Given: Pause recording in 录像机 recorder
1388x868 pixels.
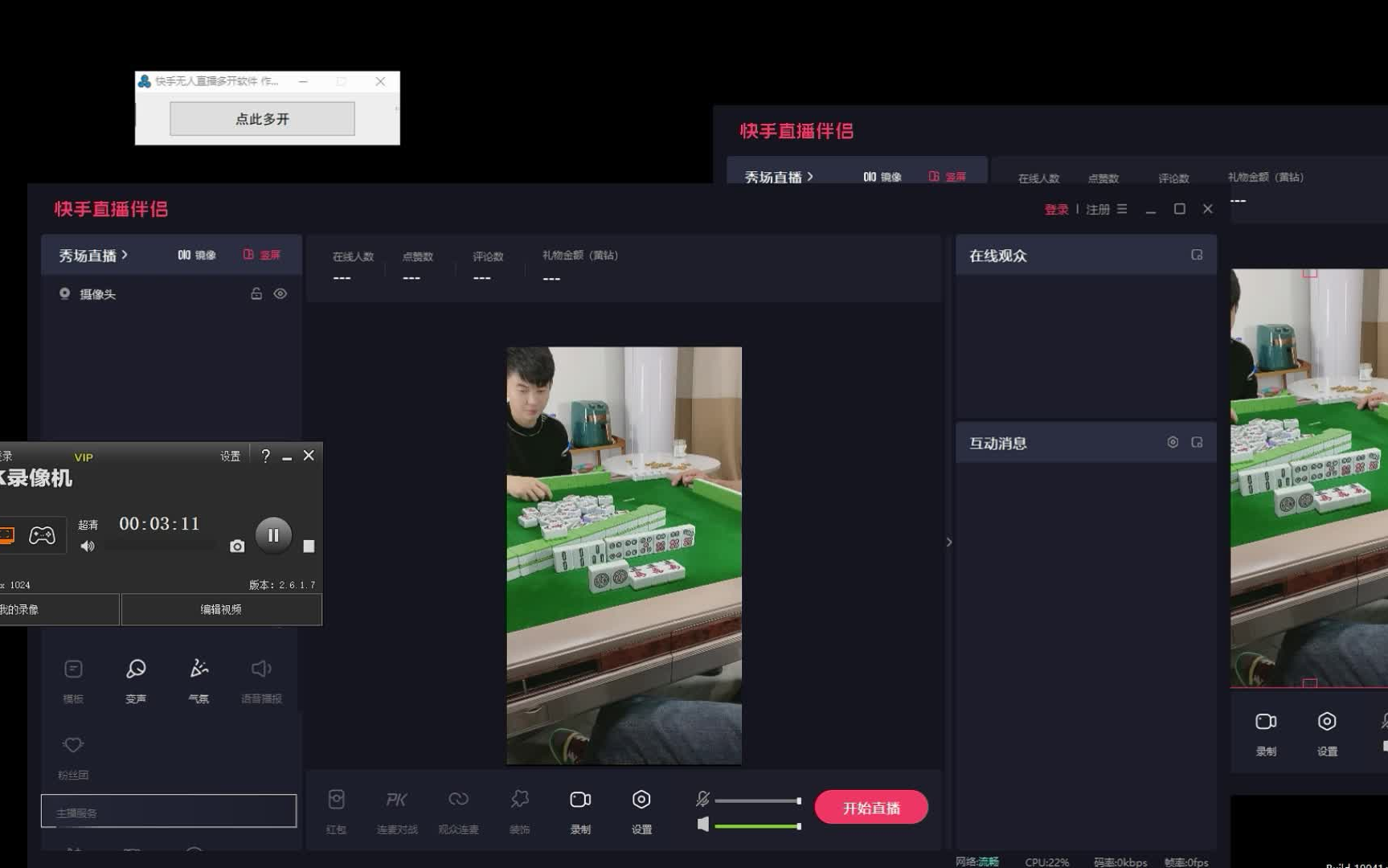Looking at the screenshot, I should tap(273, 534).
